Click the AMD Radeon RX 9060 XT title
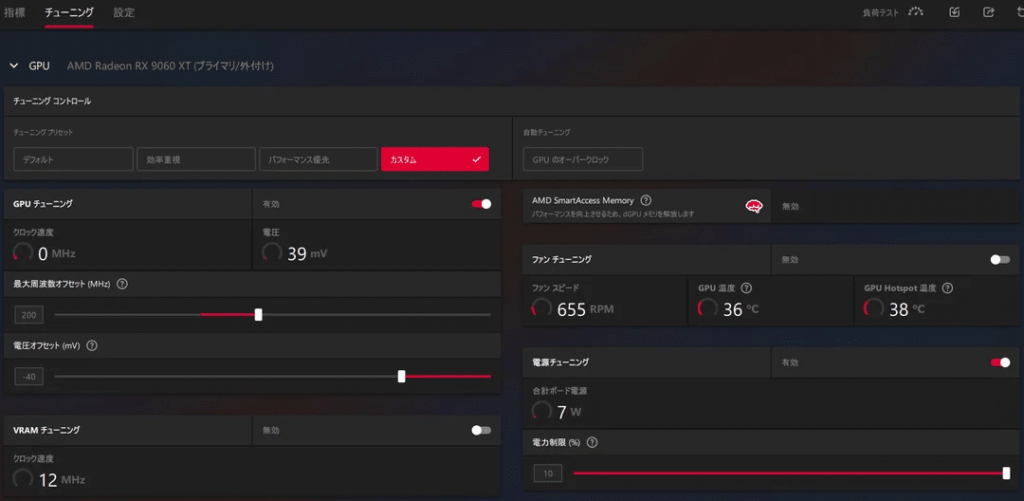 pyautogui.click(x=170, y=66)
